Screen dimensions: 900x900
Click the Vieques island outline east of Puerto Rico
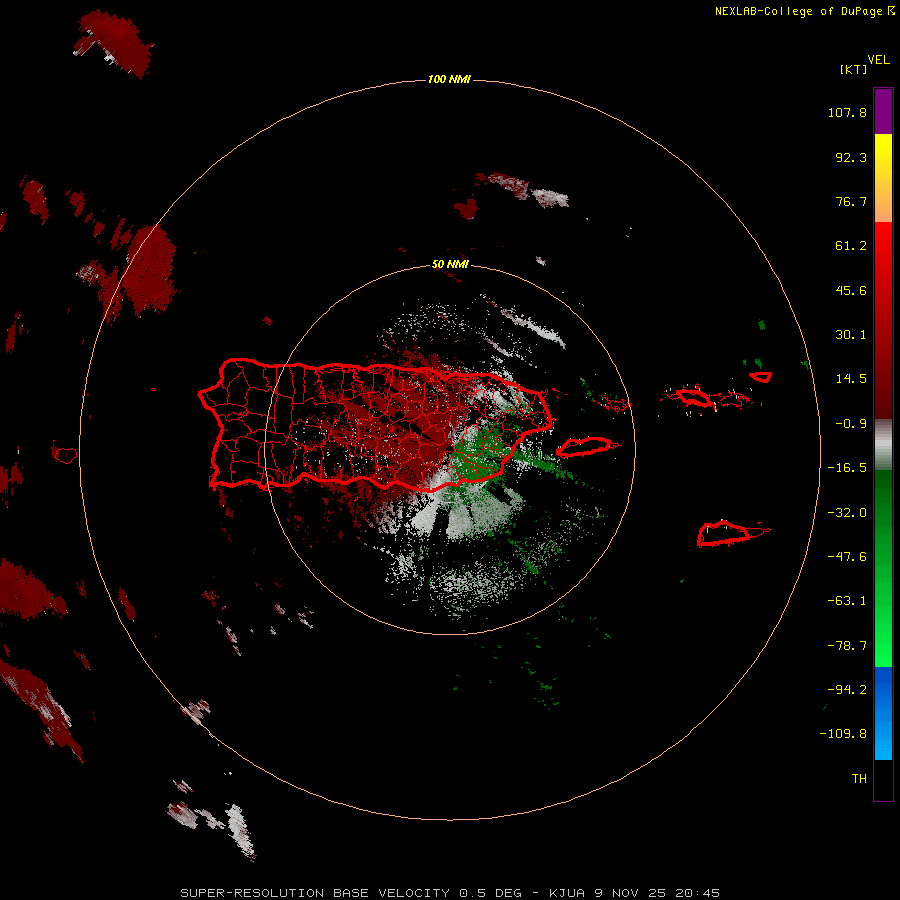click(x=584, y=446)
